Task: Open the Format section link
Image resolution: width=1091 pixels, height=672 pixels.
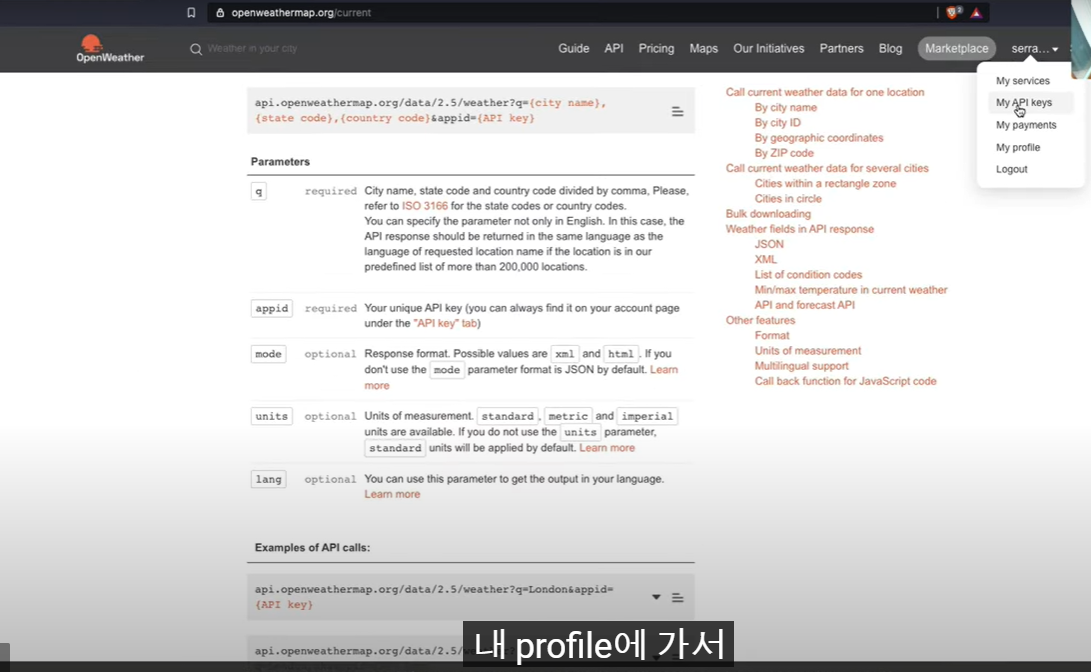Action: pos(772,335)
